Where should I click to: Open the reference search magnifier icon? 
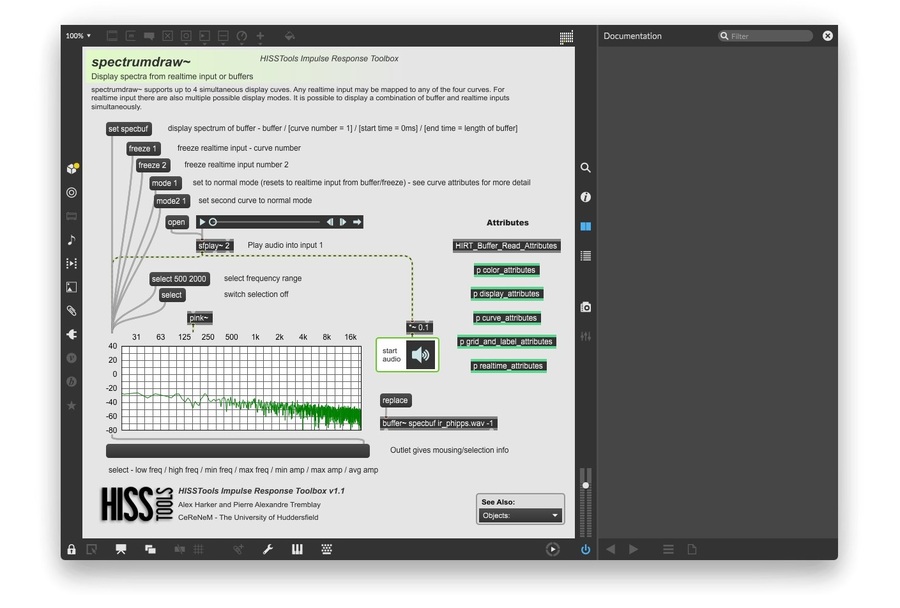coord(585,169)
